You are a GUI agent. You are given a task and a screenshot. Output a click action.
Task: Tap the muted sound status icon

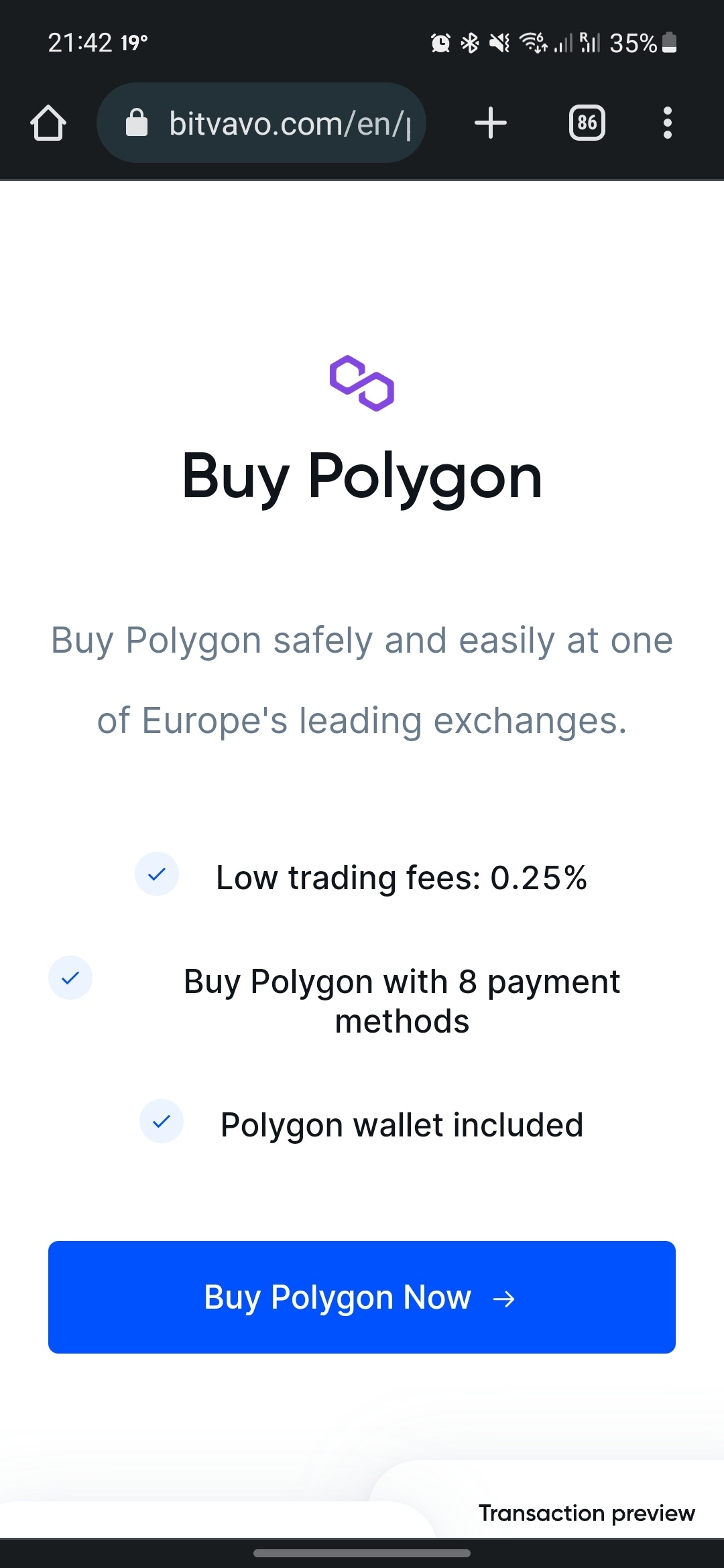point(499,43)
